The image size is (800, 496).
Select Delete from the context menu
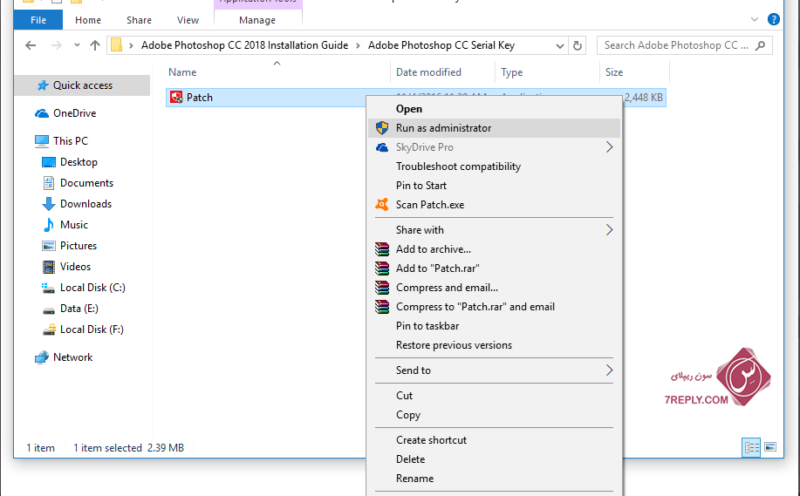click(x=410, y=459)
